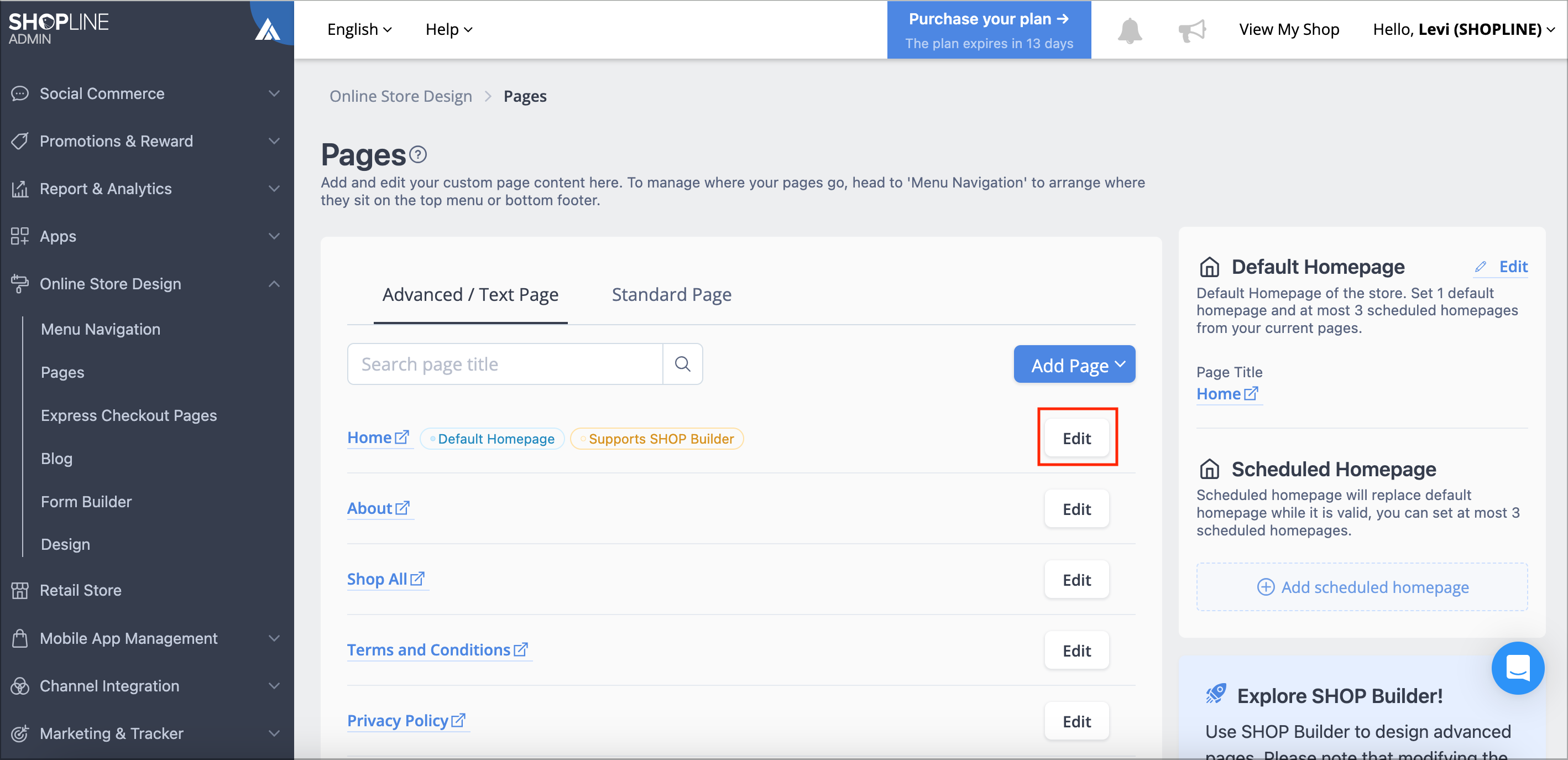This screenshot has height=760, width=1568.
Task: Click the Channel Integration icon
Action: pyautogui.click(x=20, y=686)
